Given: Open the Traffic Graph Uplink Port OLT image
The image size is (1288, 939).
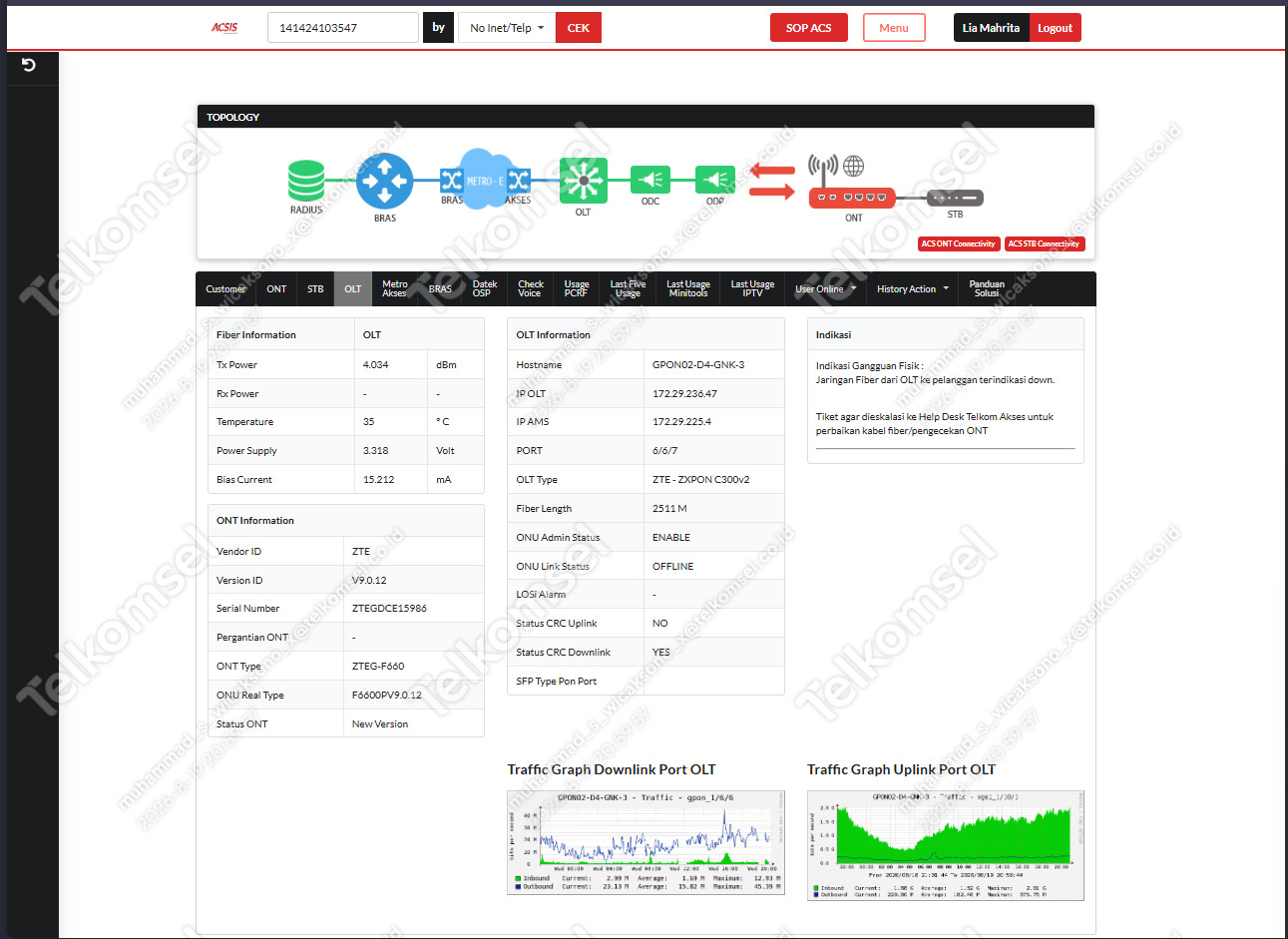Looking at the screenshot, I should [946, 845].
